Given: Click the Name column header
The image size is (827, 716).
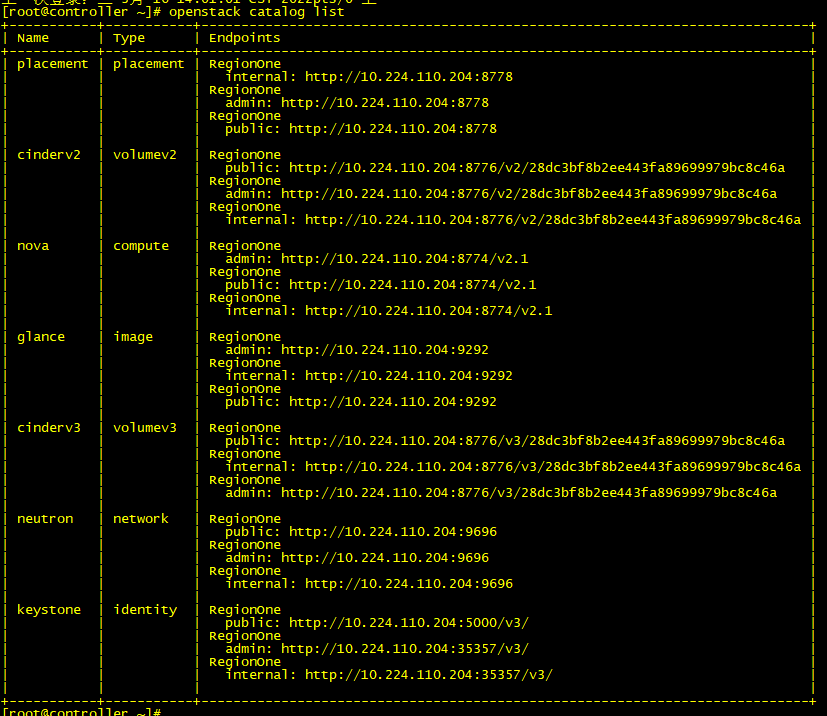Looking at the screenshot, I should pos(33,38).
